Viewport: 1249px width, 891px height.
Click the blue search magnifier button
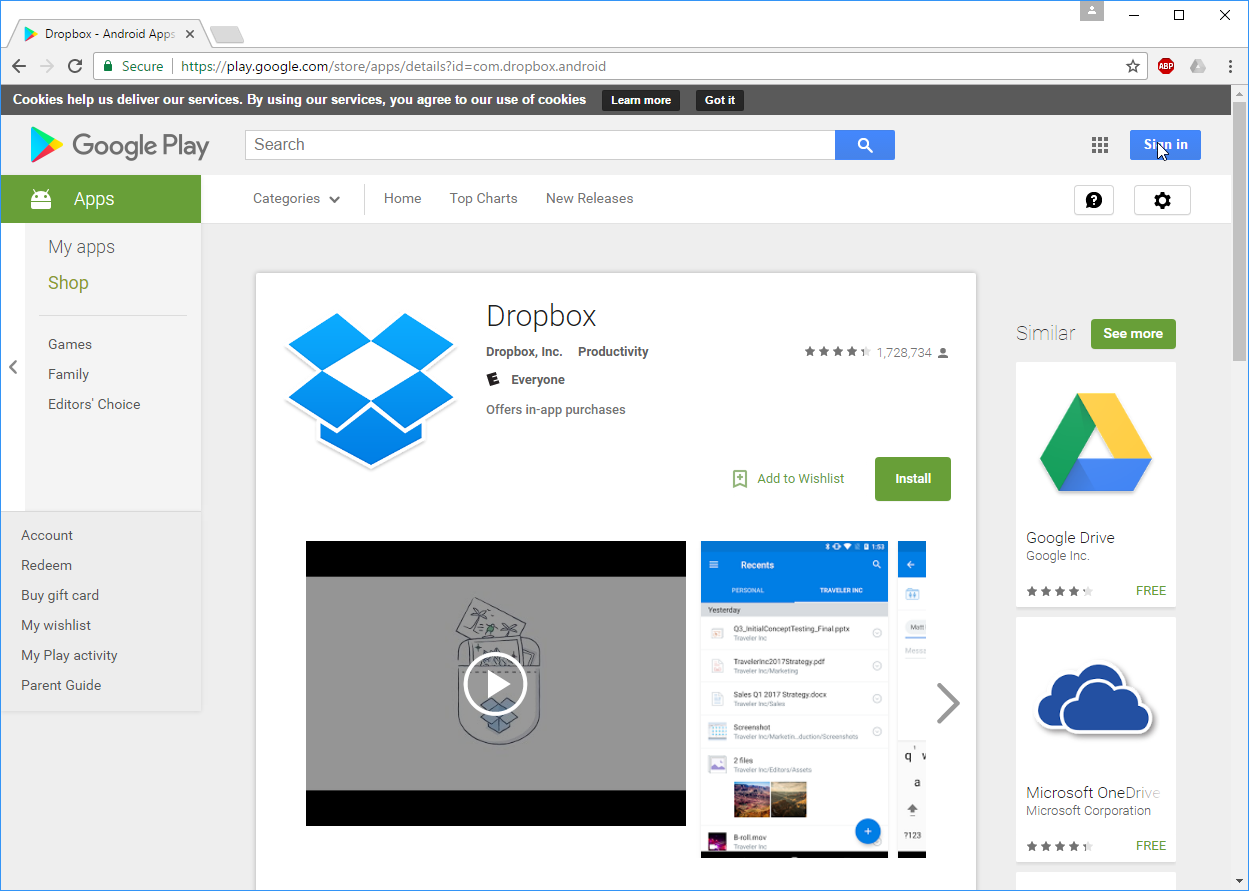click(864, 145)
